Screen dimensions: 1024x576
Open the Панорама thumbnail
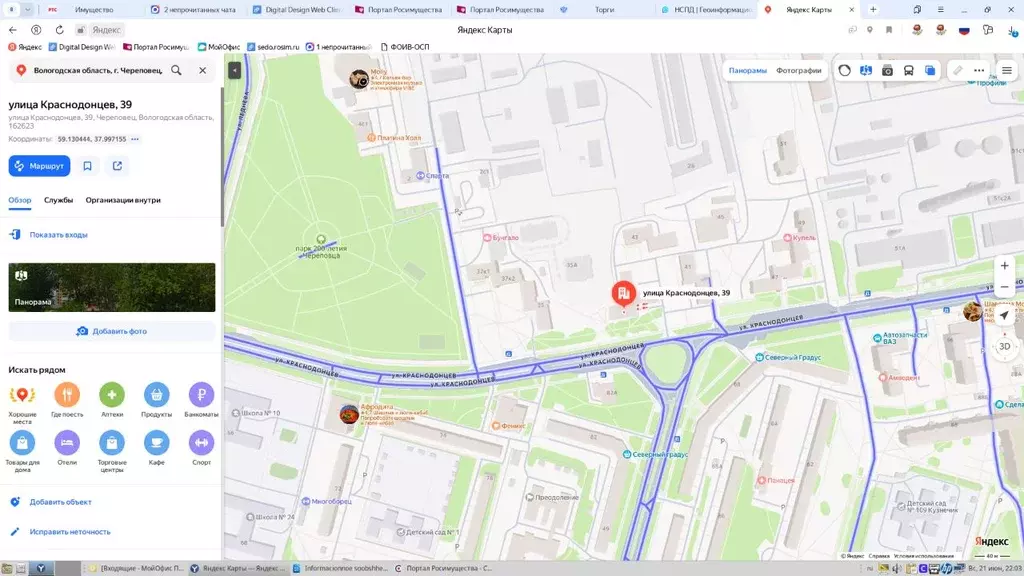click(112, 287)
